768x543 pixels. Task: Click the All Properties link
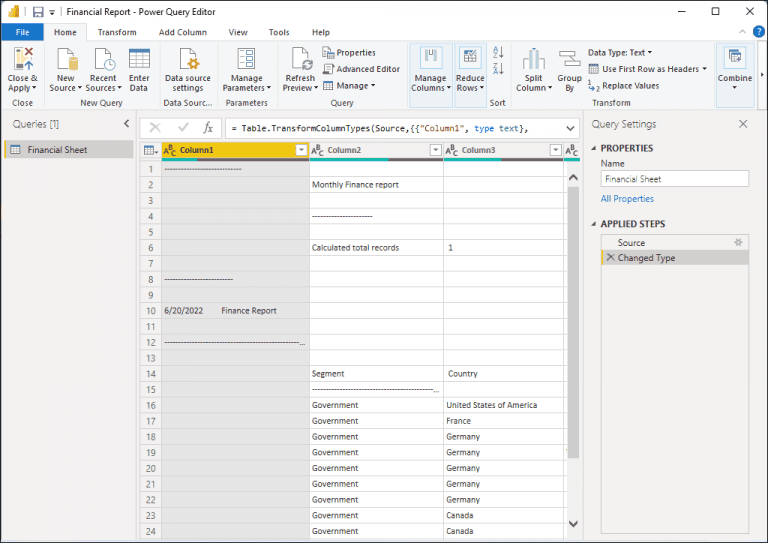tap(627, 198)
